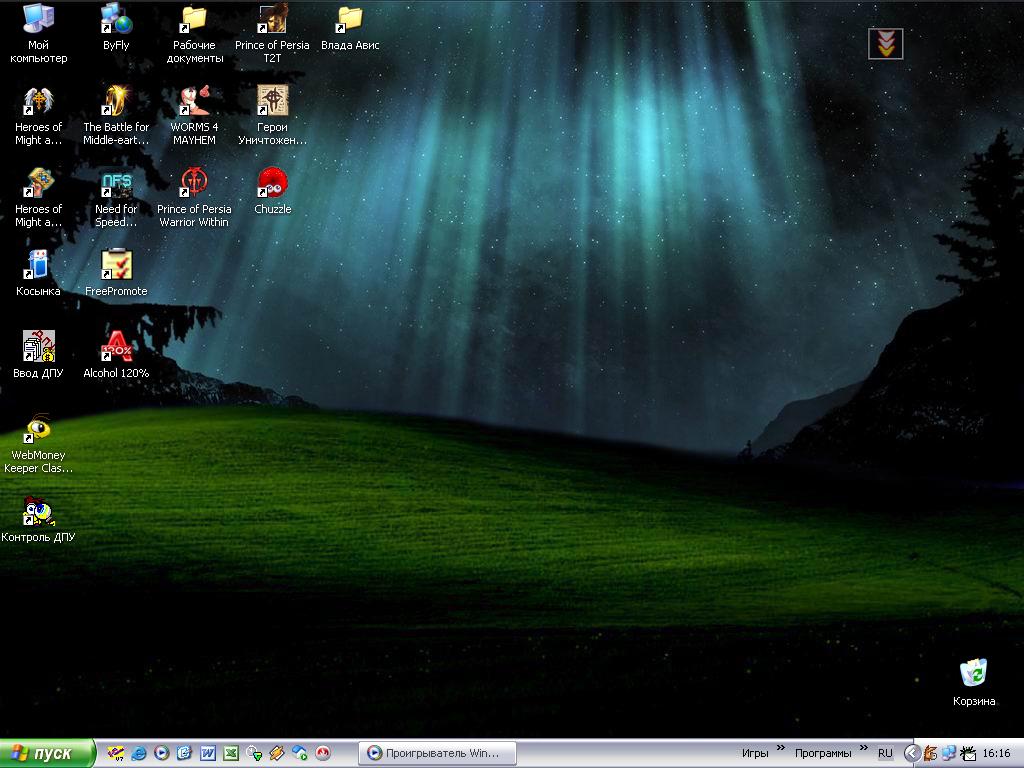The image size is (1024, 768).
Task: Select the Мой компьютер desktop icon
Action: [39, 33]
